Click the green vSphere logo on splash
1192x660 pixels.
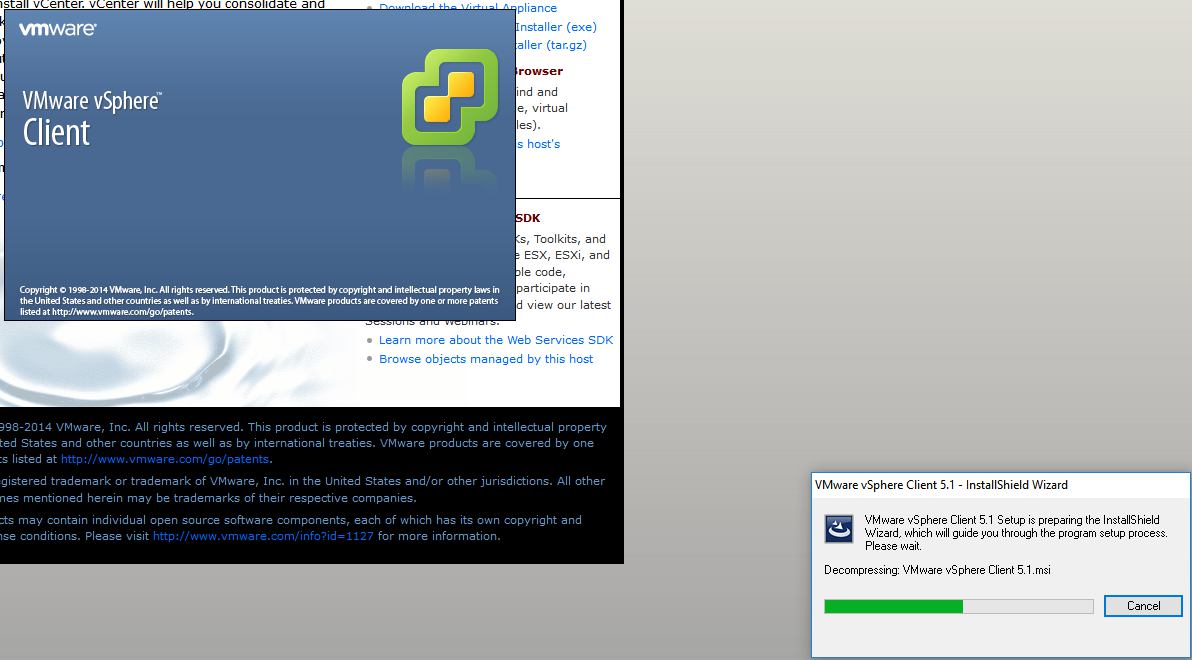point(450,97)
